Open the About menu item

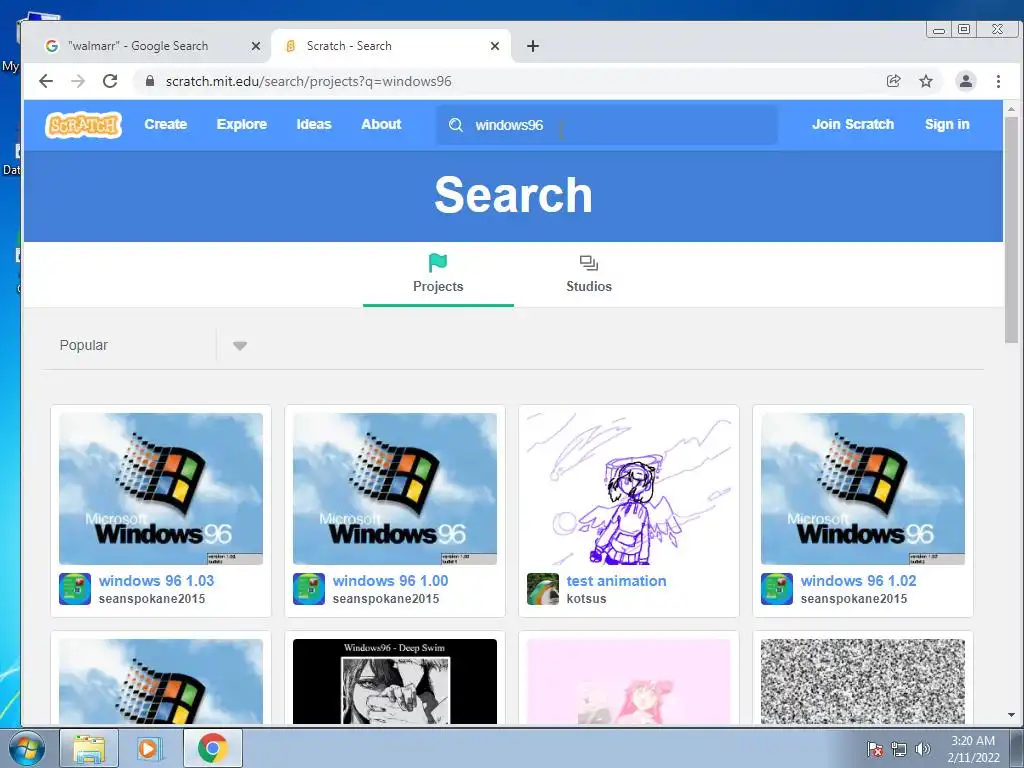(381, 124)
